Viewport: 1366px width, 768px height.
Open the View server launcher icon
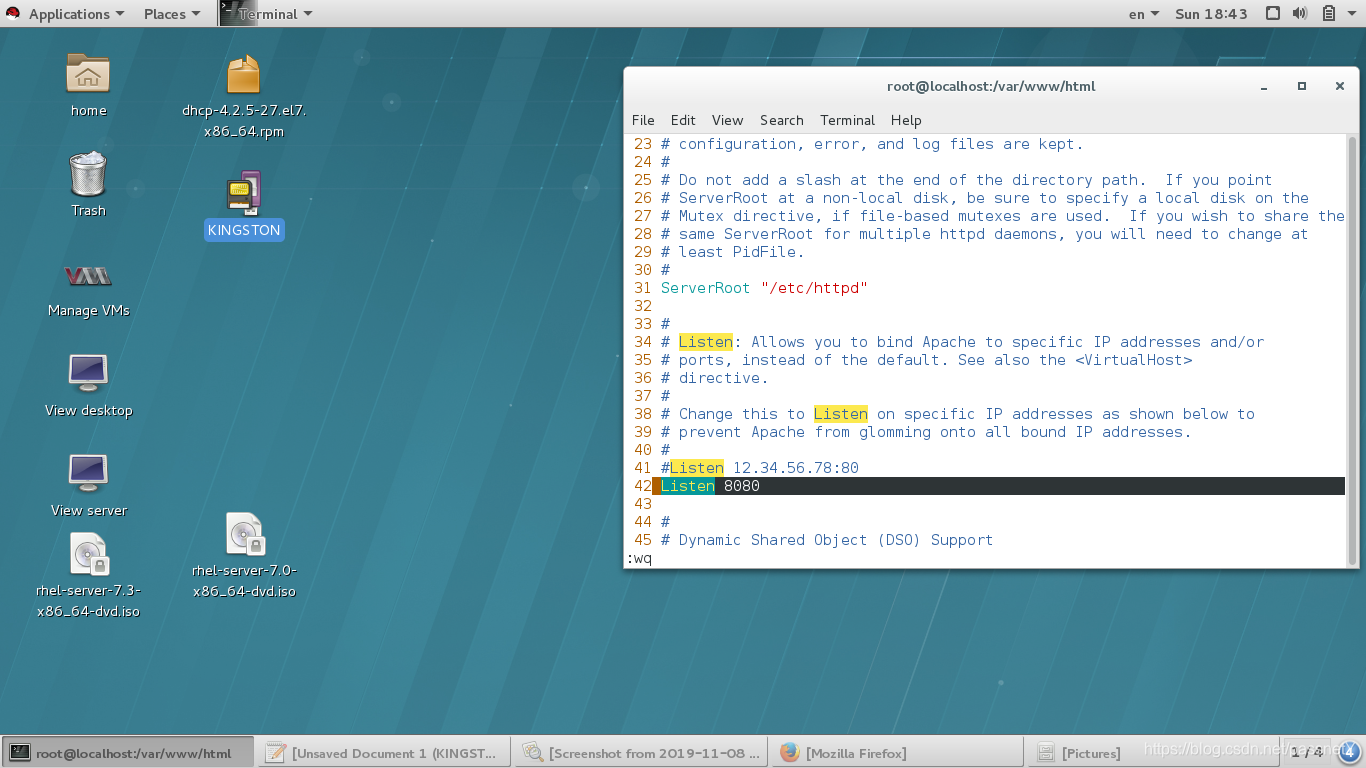88,473
